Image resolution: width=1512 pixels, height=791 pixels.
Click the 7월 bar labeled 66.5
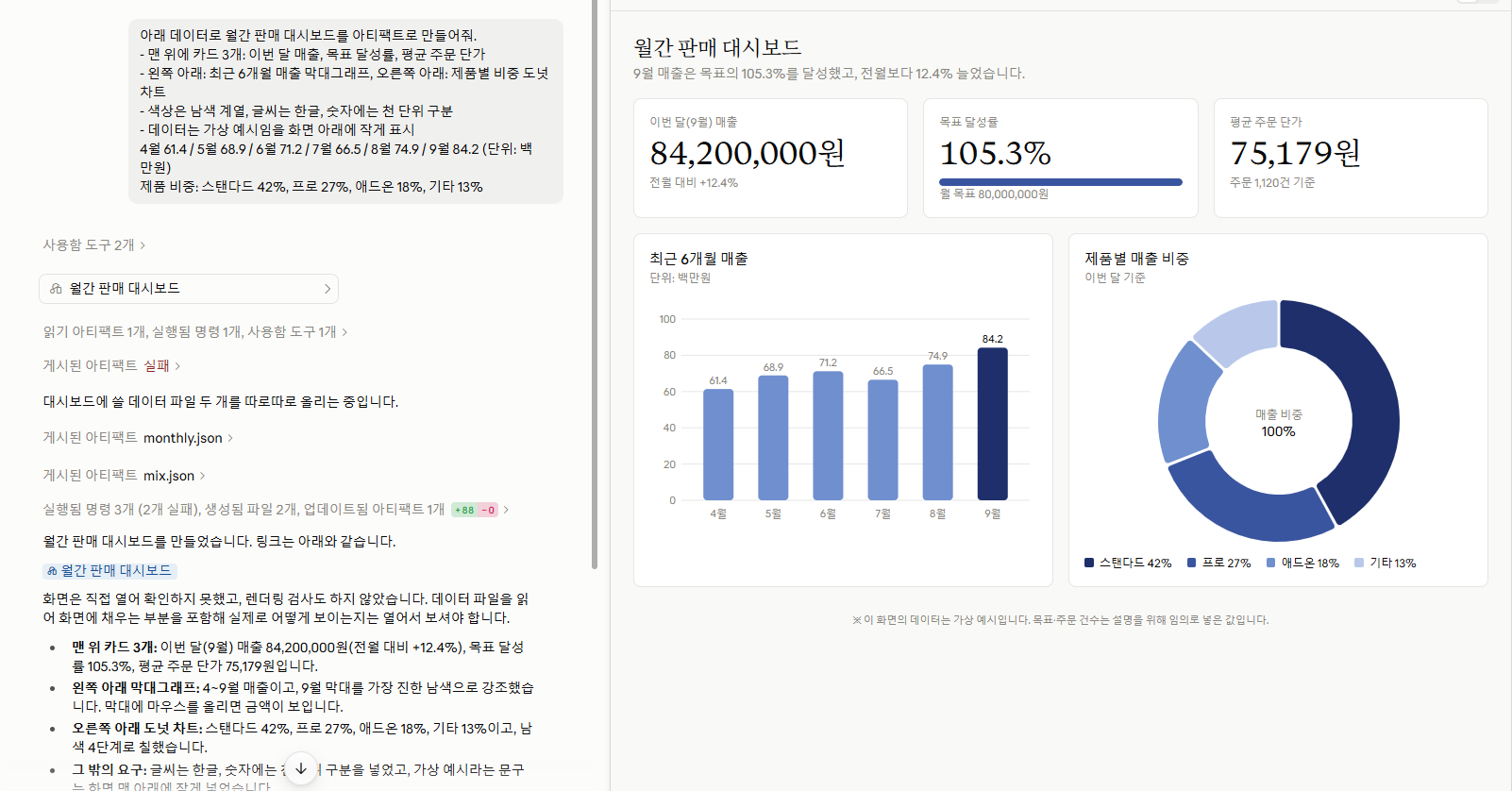point(882,440)
